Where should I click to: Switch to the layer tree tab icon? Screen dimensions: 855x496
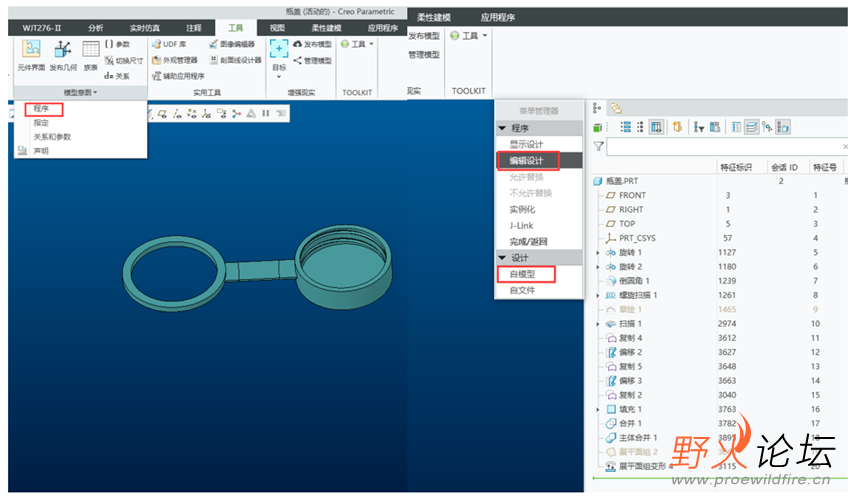pos(616,108)
